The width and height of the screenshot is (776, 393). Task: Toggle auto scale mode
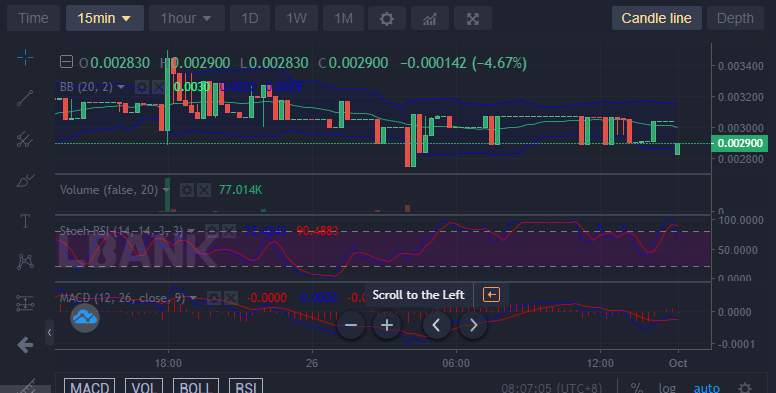707,388
